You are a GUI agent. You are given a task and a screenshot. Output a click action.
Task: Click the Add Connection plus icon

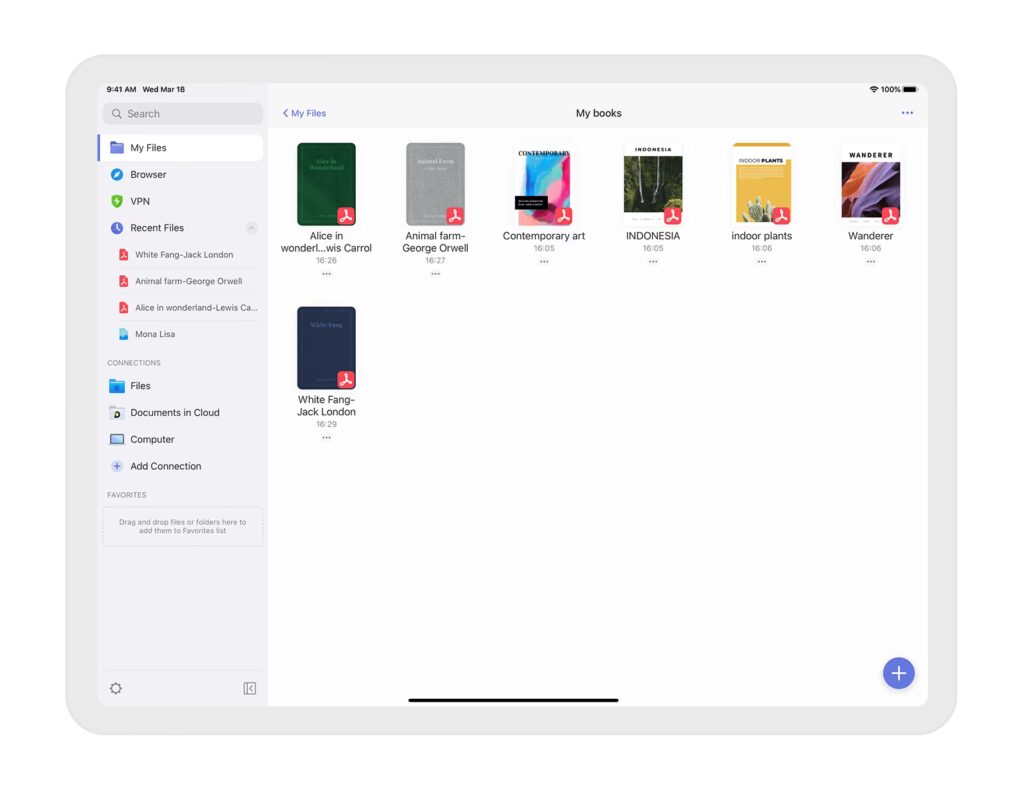click(x=117, y=466)
